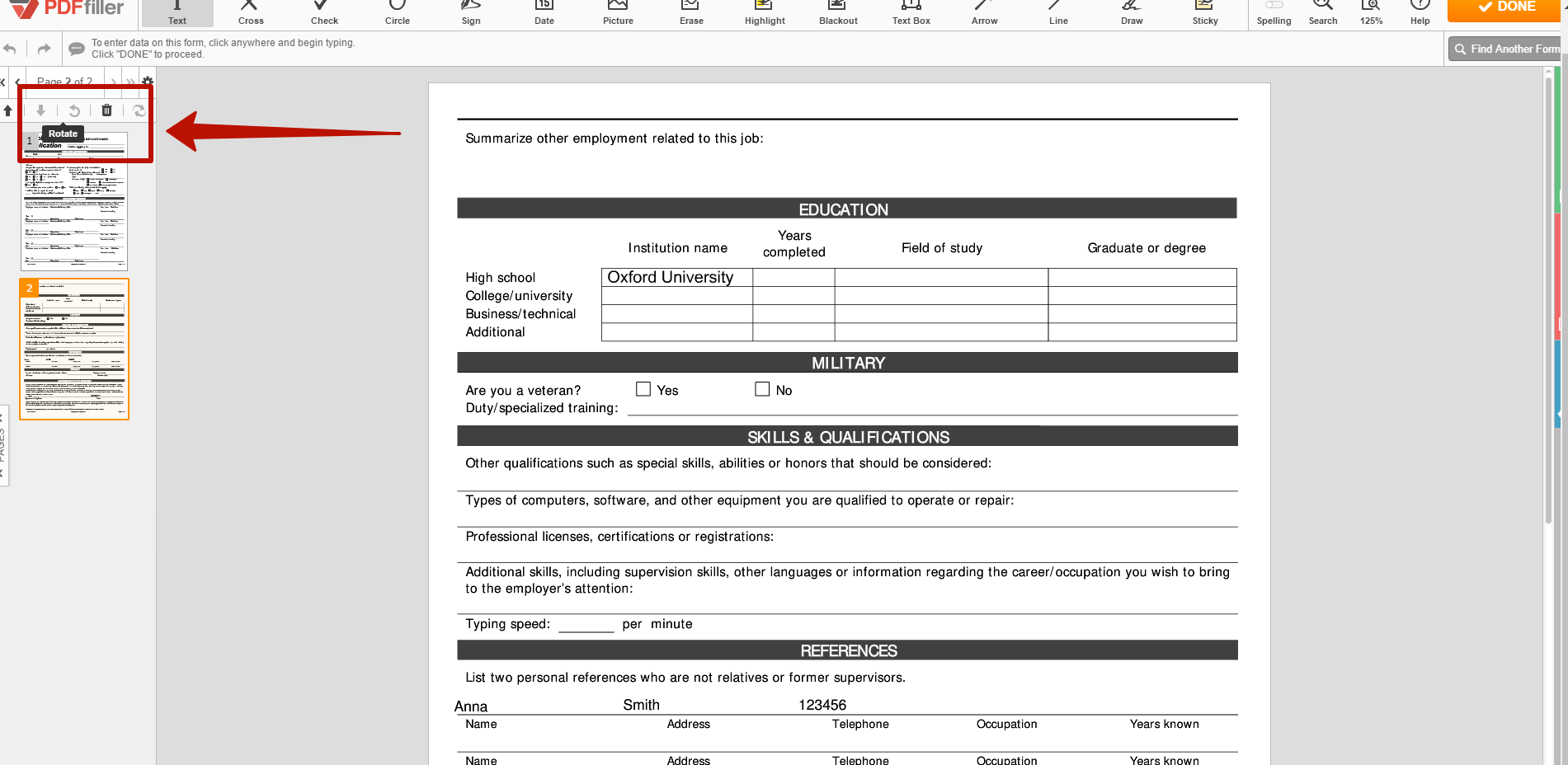Jump to last page double chevron
This screenshot has width=1568, height=765.
130,82
